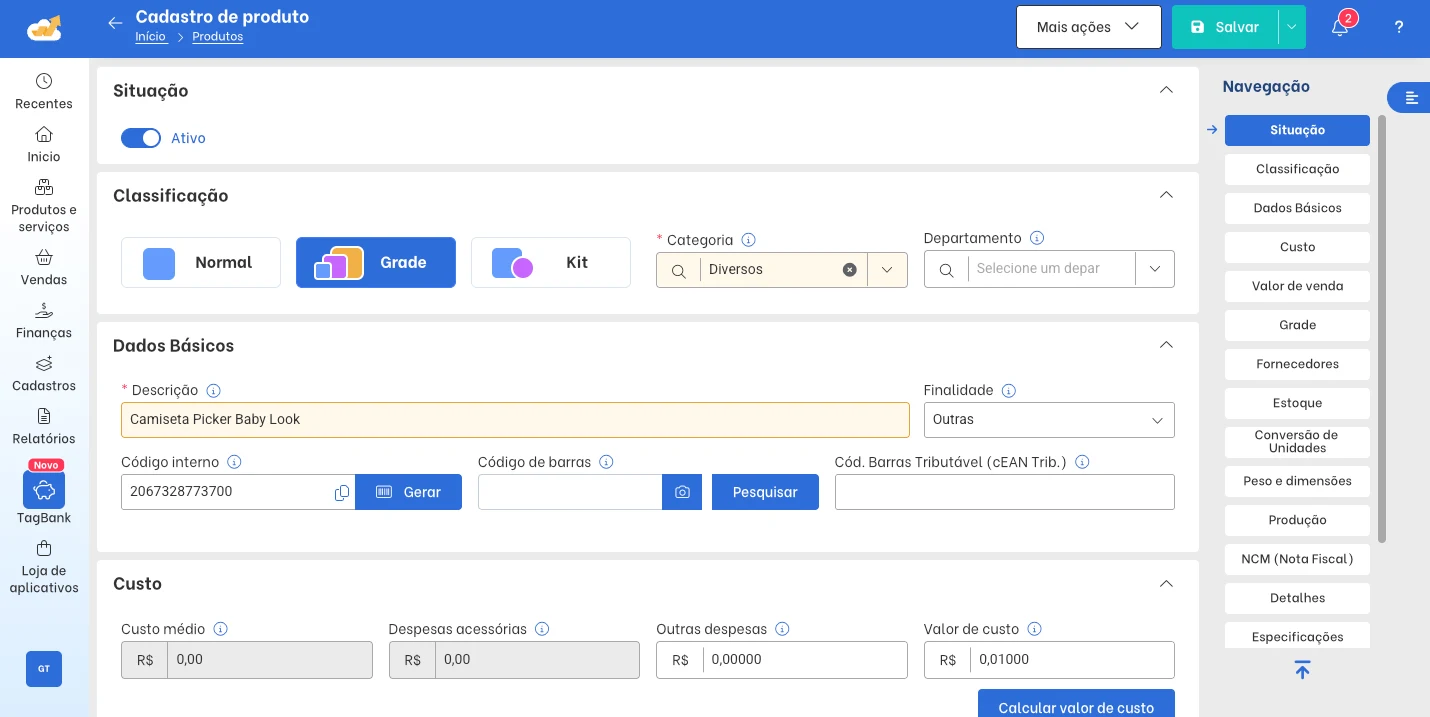This screenshot has width=1430, height=717.
Task: Collapse the Custo section
Action: coord(1166,583)
